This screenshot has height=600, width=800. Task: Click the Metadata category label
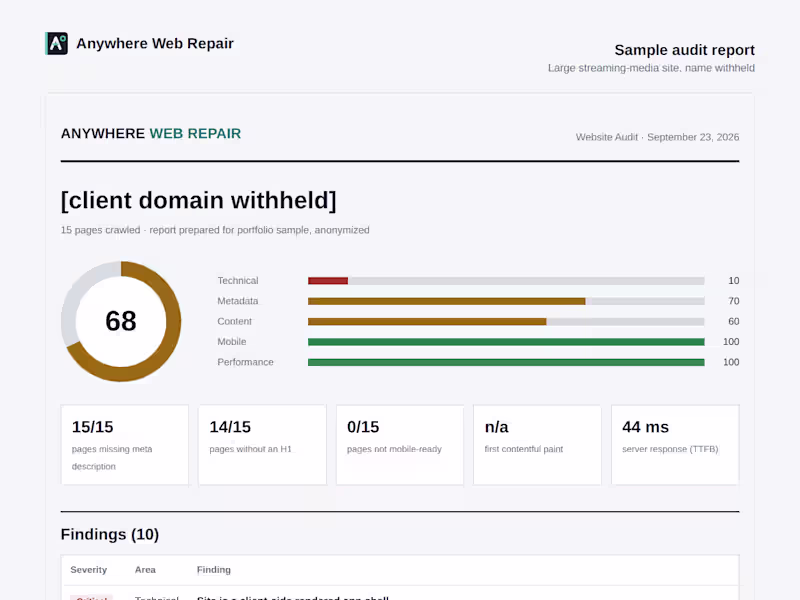point(238,301)
